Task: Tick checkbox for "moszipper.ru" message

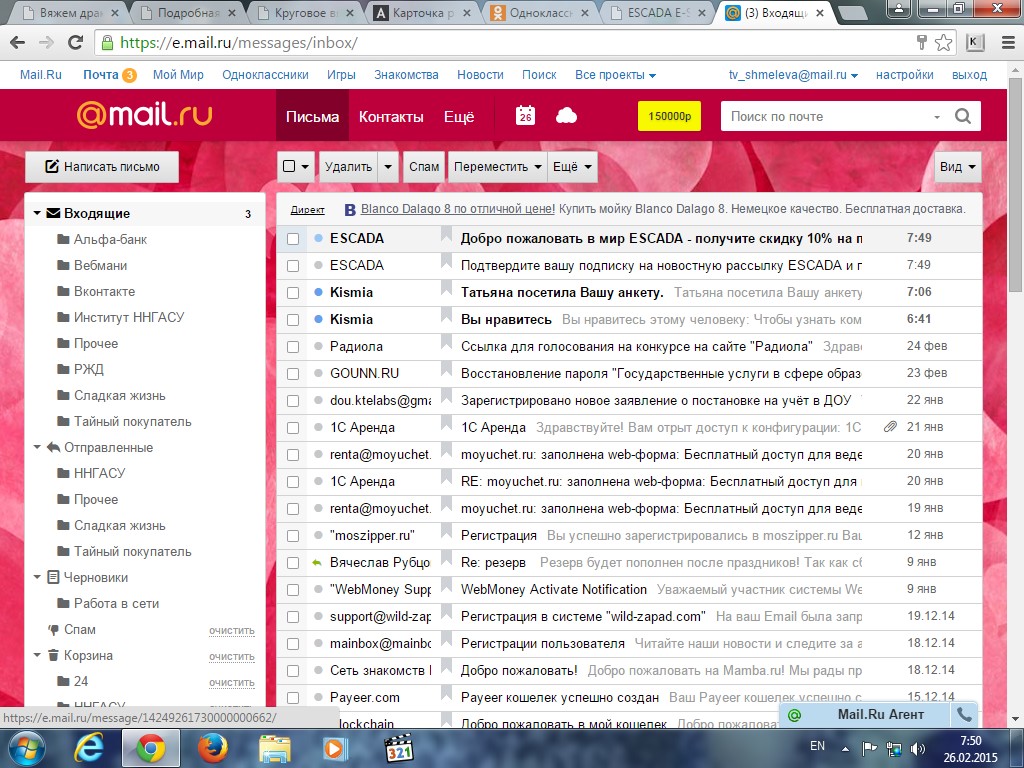Action: (x=293, y=536)
